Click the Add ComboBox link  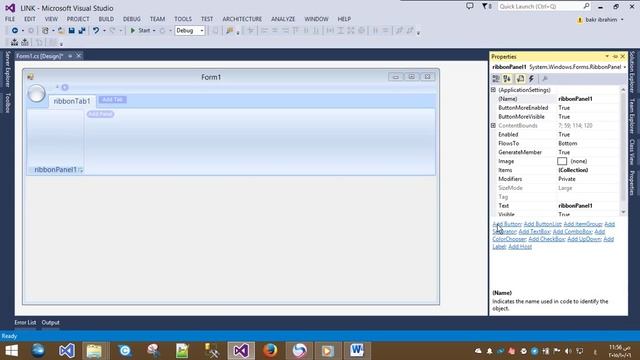(x=572, y=231)
